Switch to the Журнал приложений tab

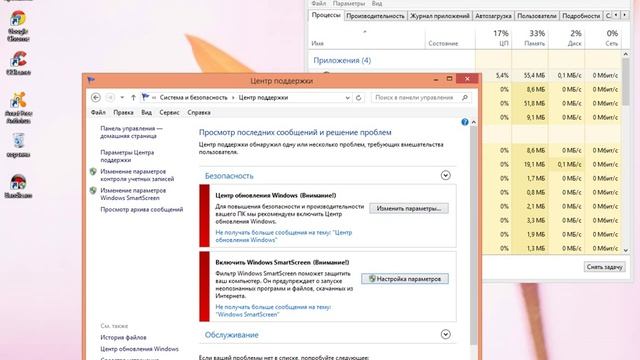coord(440,16)
